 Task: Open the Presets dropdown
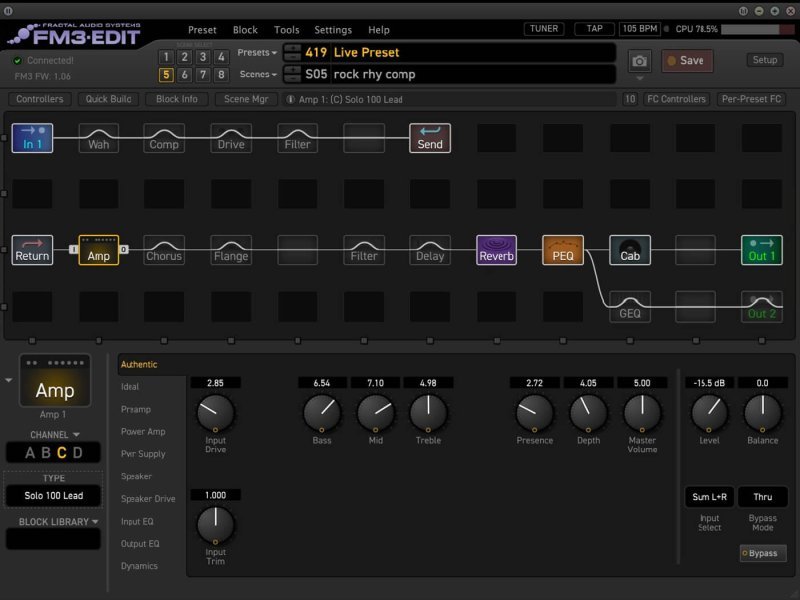(x=256, y=52)
